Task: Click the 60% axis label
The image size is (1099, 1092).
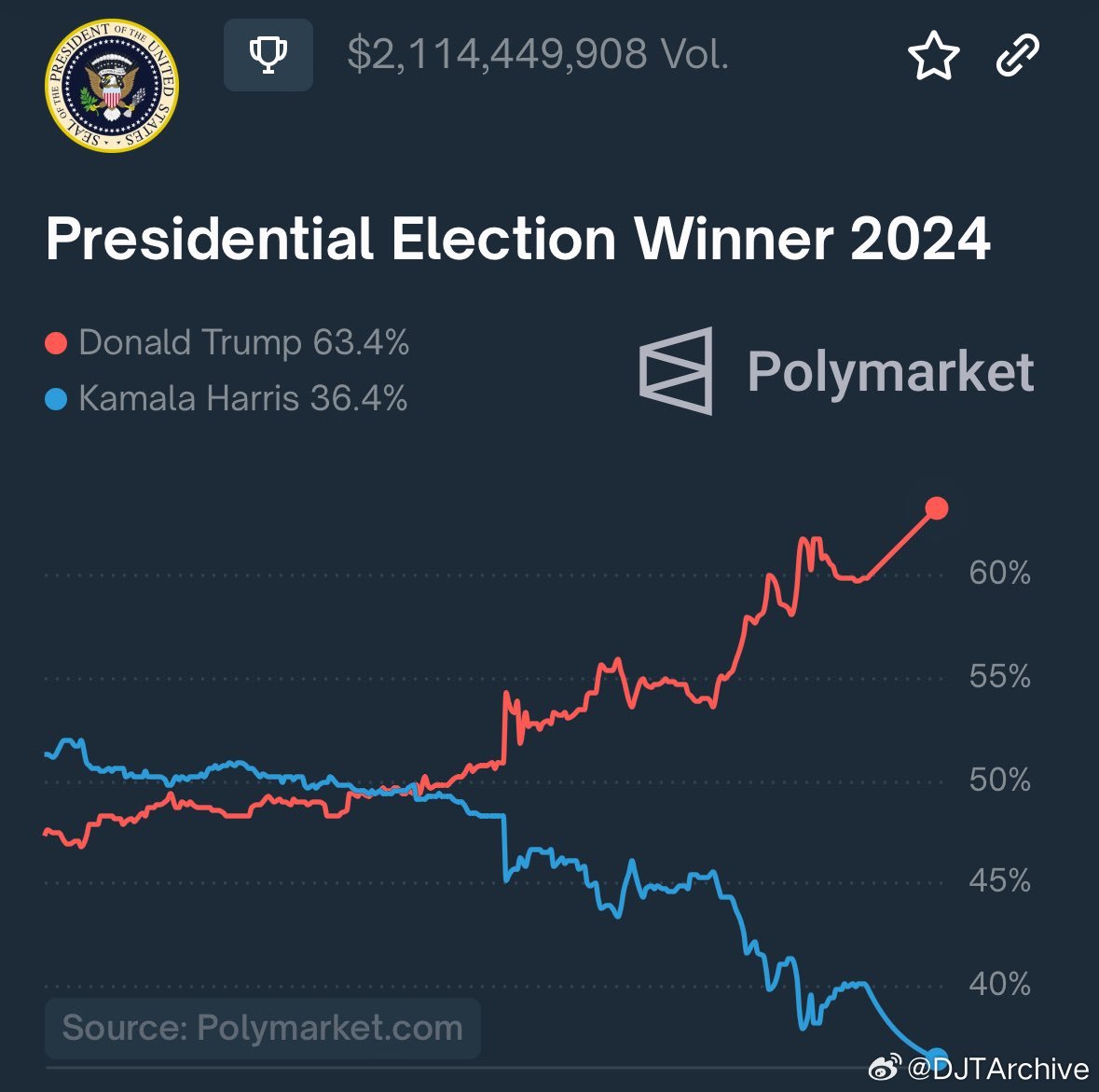Action: (999, 573)
